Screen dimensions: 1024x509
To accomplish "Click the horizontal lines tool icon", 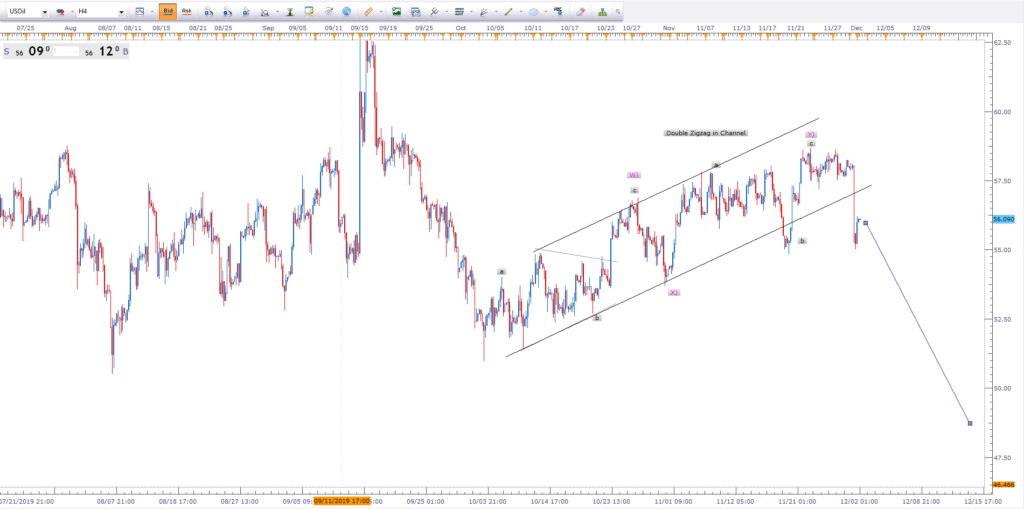I will coord(459,12).
